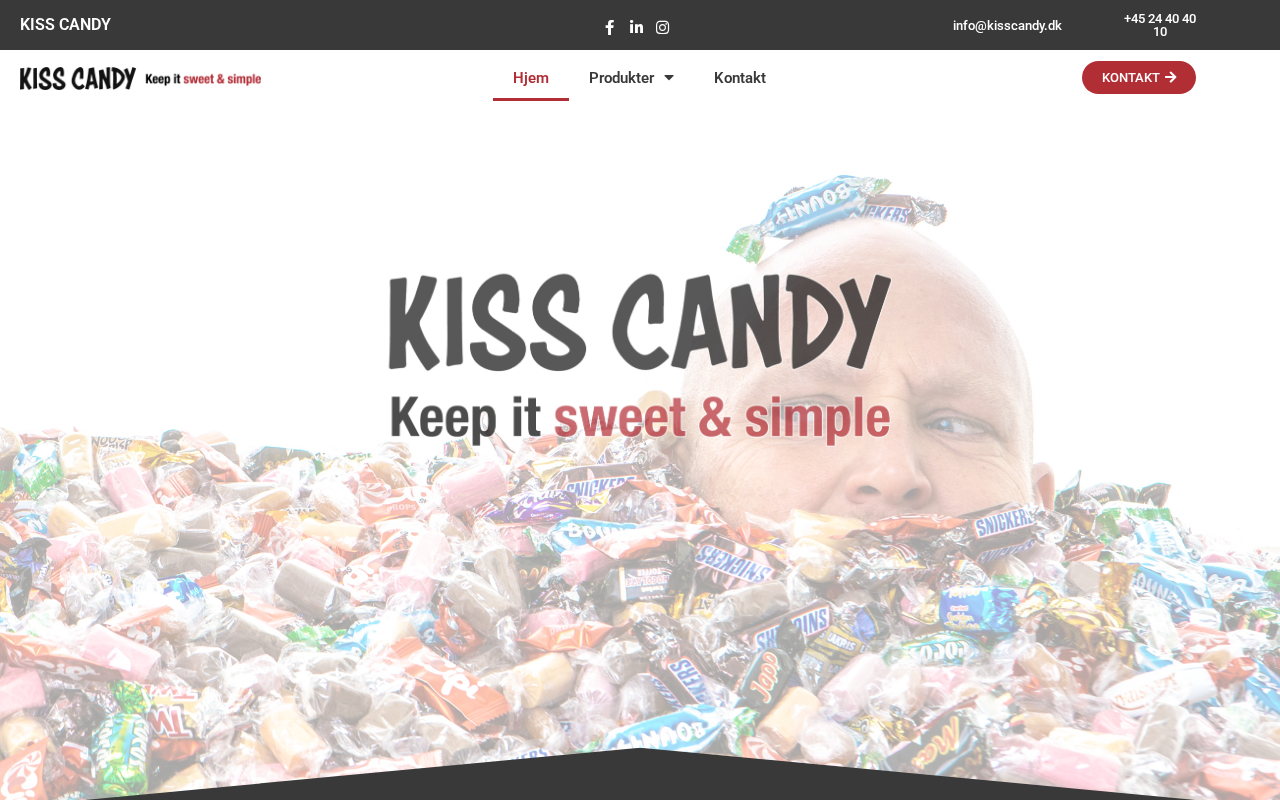Open the LinkedIn social icon

pyautogui.click(x=636, y=27)
